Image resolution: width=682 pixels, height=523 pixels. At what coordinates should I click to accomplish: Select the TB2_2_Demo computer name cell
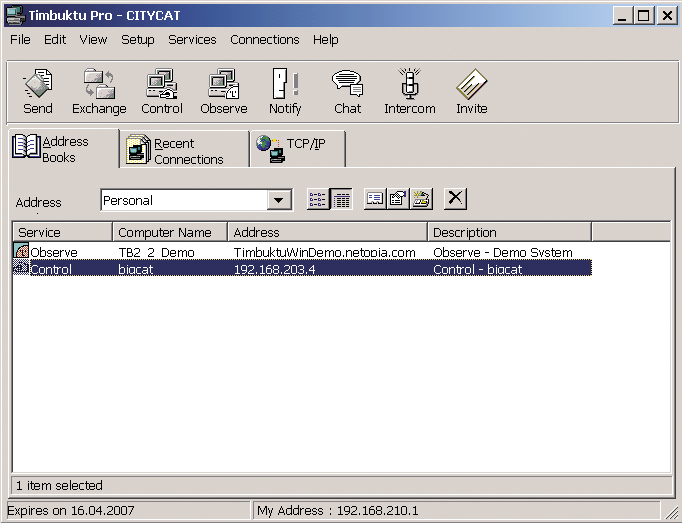[x=157, y=252]
